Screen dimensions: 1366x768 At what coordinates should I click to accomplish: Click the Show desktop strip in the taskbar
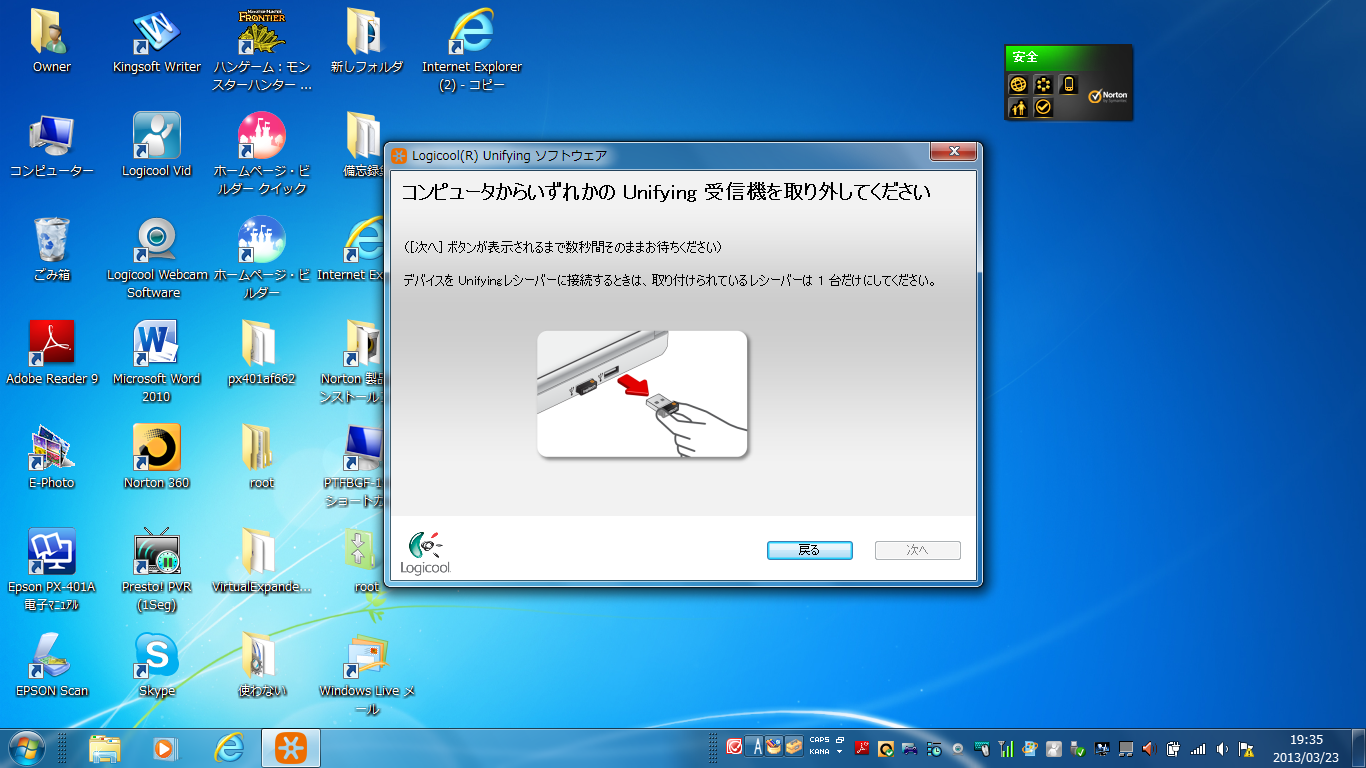pos(1359,748)
